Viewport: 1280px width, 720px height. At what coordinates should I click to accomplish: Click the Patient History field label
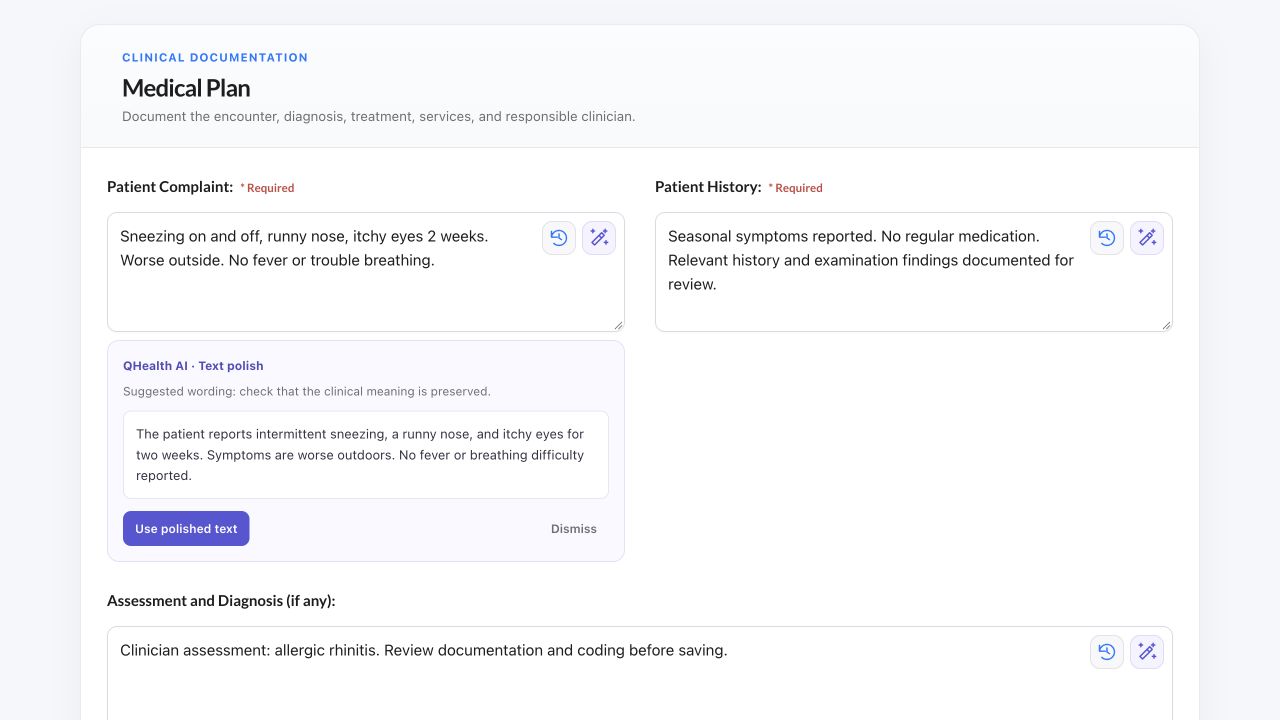tap(708, 187)
